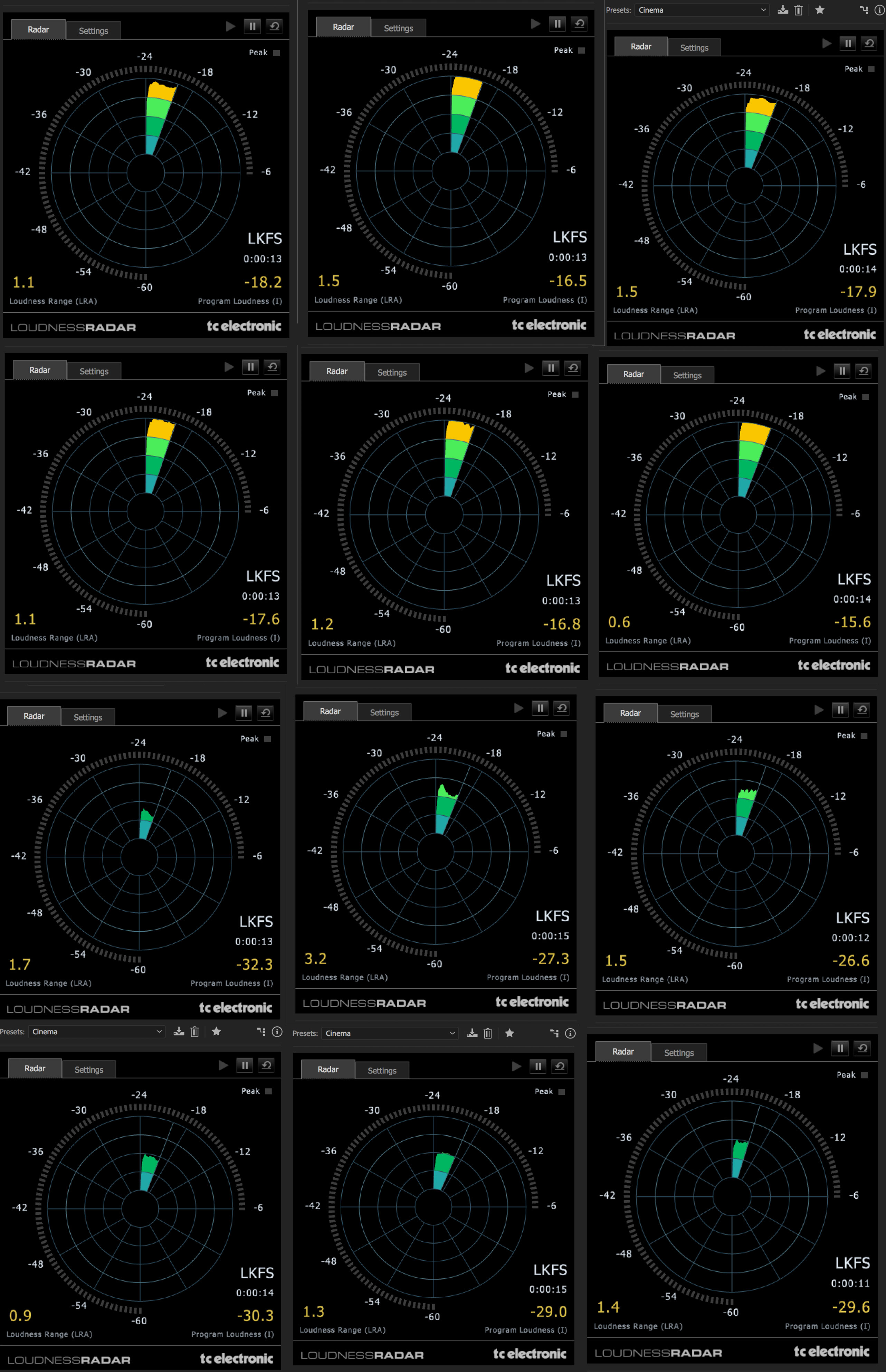Screen dimensions: 886x1372
Task: Delete preset in bar above -17.9 radar
Action: [799, 10]
